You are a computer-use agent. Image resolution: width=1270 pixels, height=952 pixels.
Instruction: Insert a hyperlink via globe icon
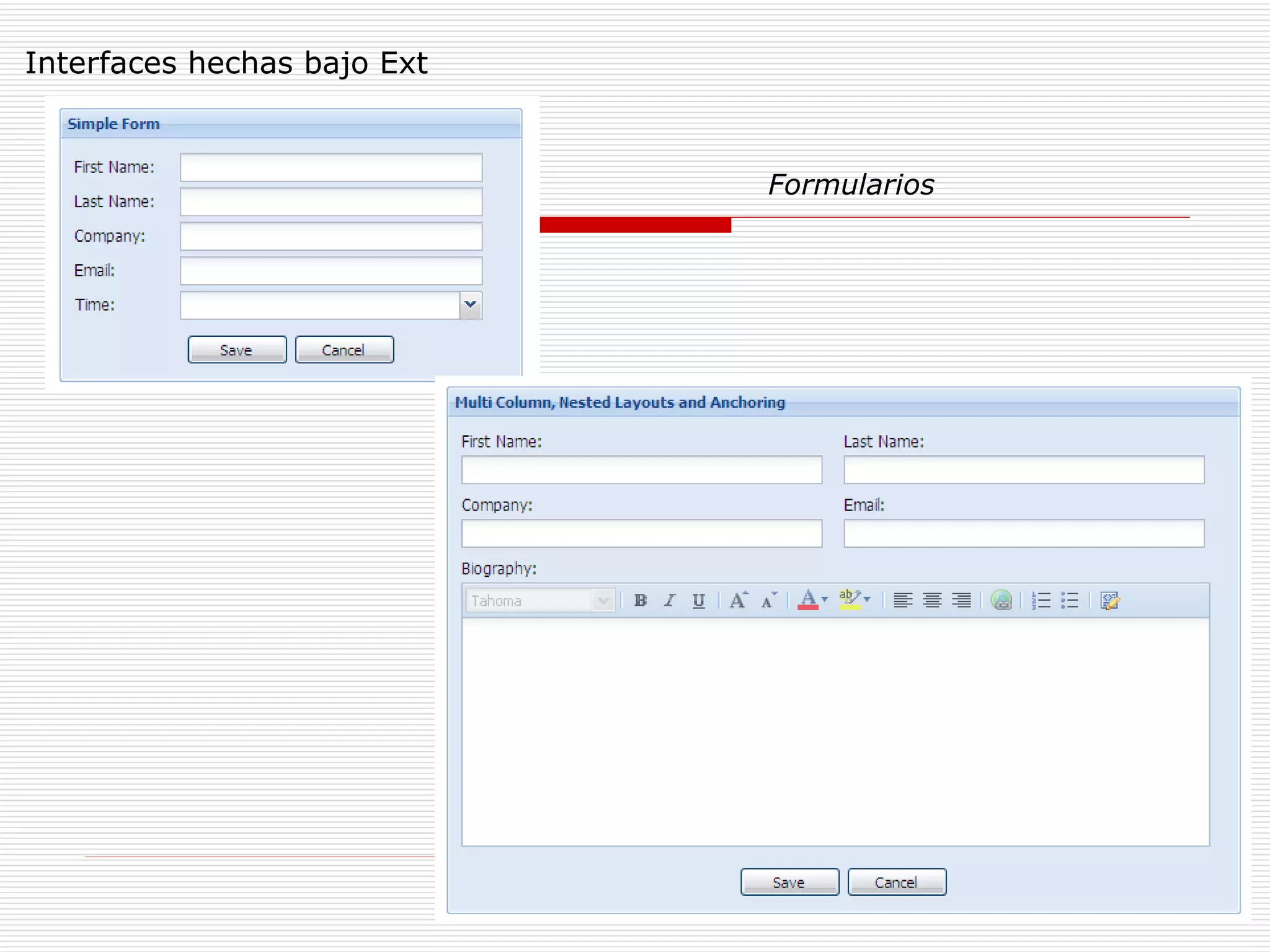(1001, 600)
